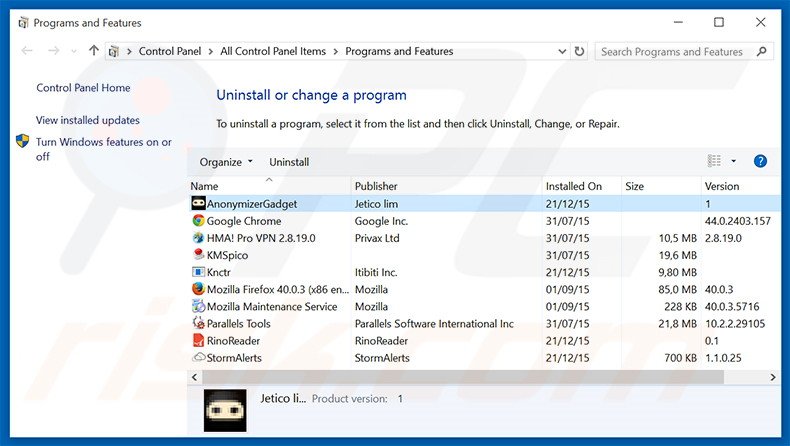
Task: Select the KMSpico program icon
Action: point(198,255)
